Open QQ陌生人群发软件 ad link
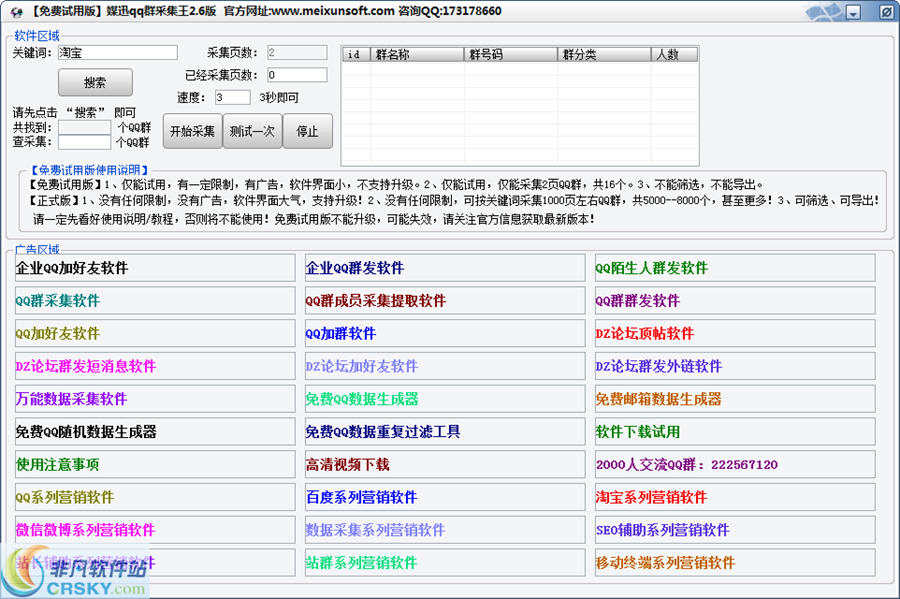This screenshot has height=599, width=900. tap(735, 268)
